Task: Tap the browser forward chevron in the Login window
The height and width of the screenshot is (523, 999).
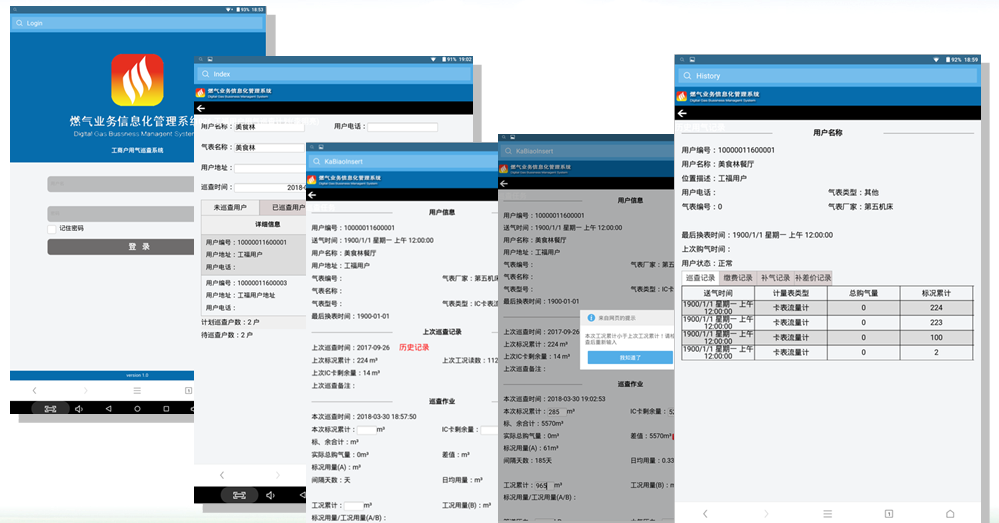Action: pyautogui.click(x=85, y=390)
